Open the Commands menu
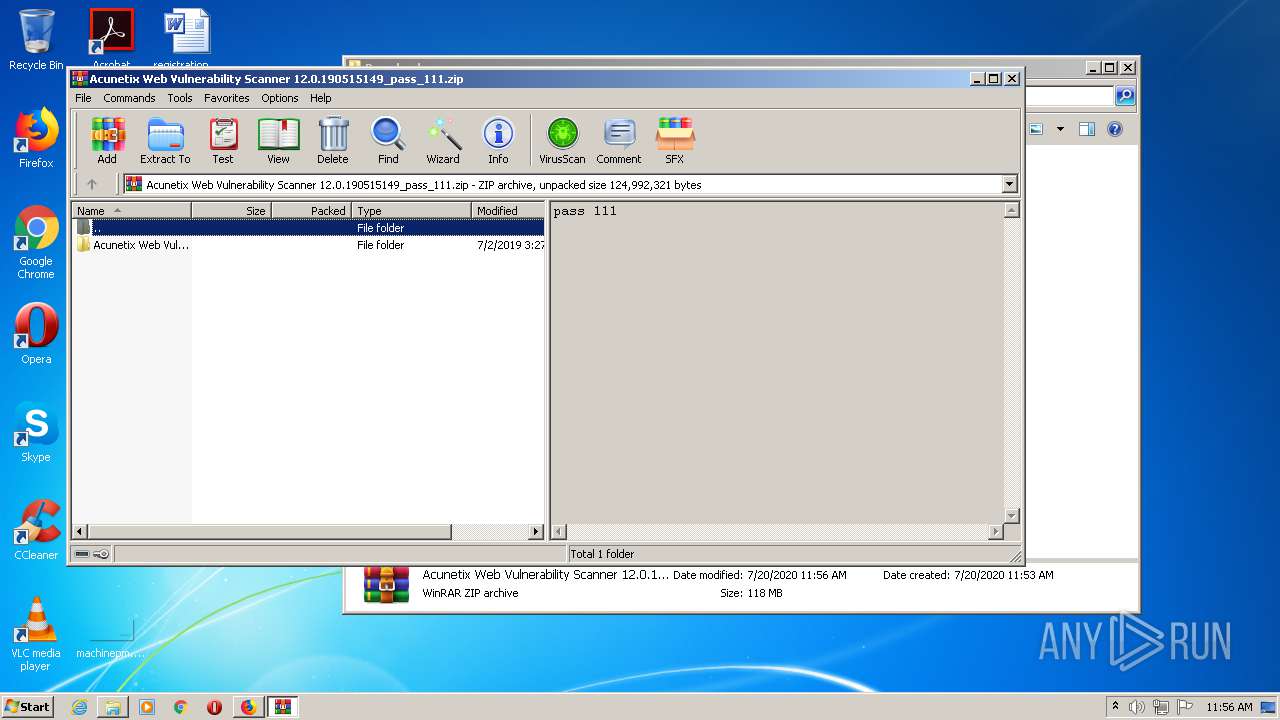This screenshot has width=1280, height=720. point(129,98)
